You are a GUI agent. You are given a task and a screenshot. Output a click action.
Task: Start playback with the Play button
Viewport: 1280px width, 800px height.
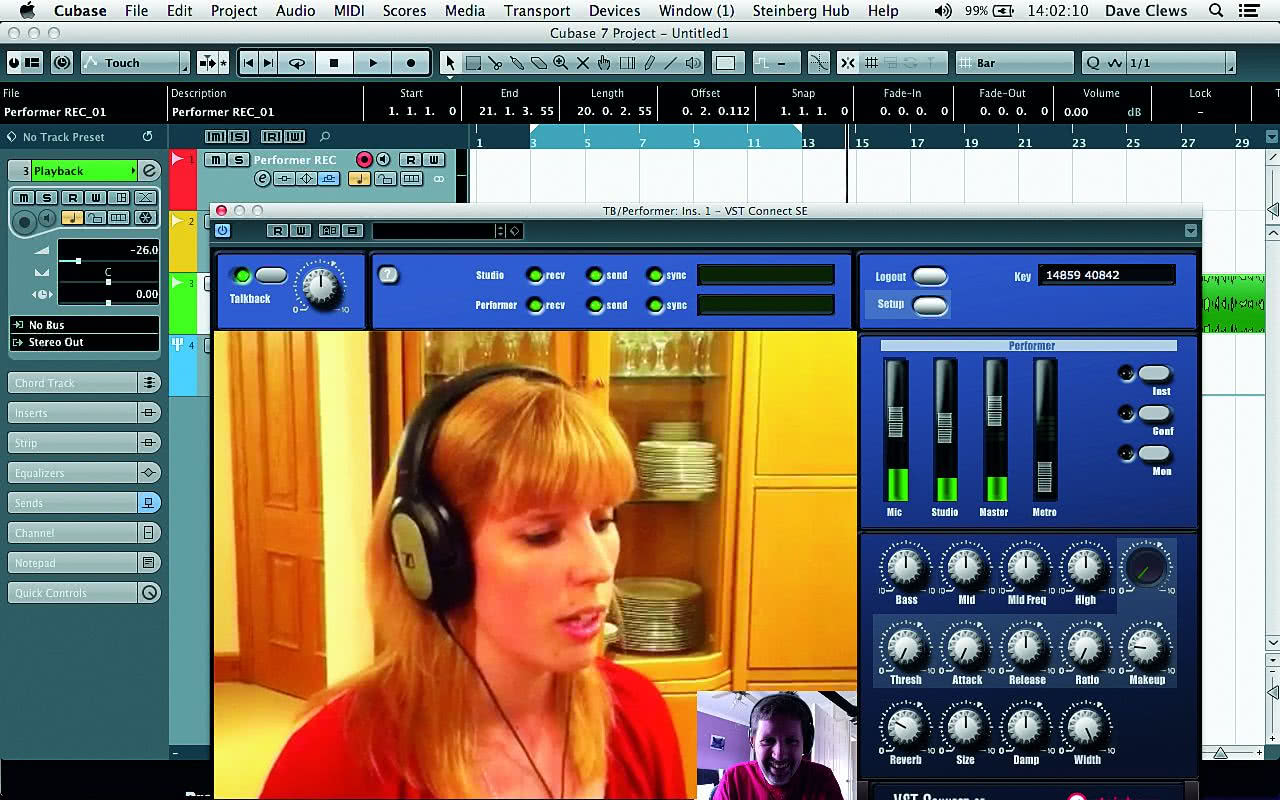point(373,63)
